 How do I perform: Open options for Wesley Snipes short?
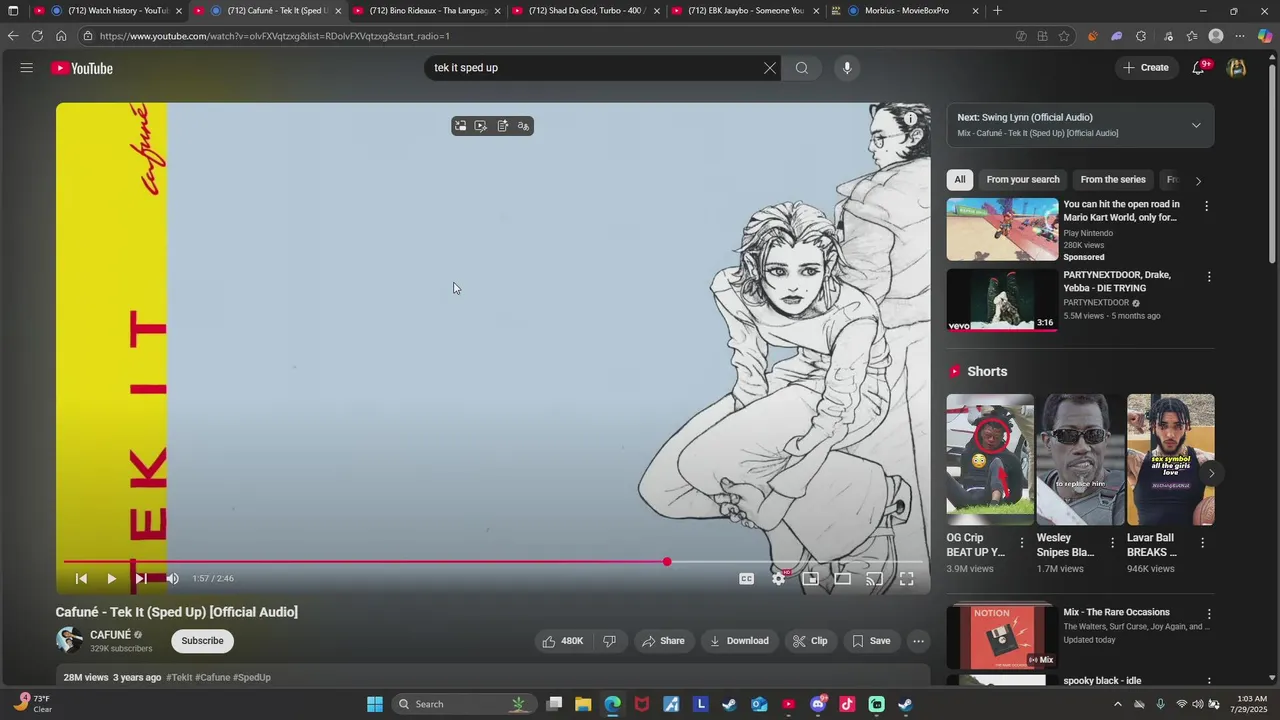coord(1112,543)
